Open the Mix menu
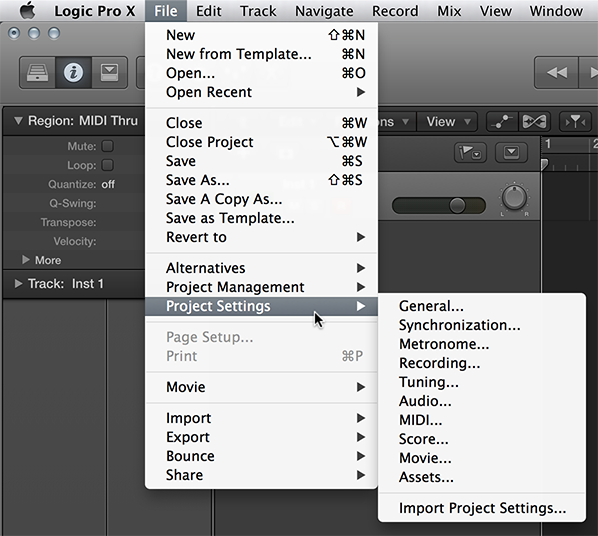598x536 pixels. pyautogui.click(x=449, y=11)
